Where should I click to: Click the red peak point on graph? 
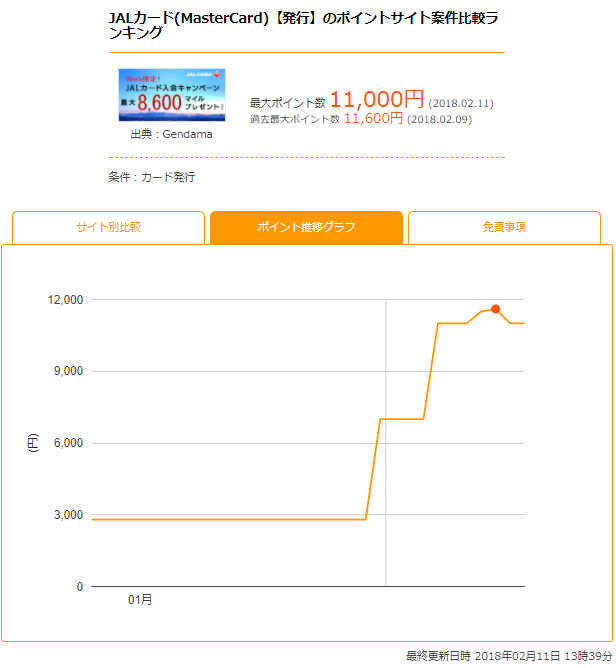(495, 309)
